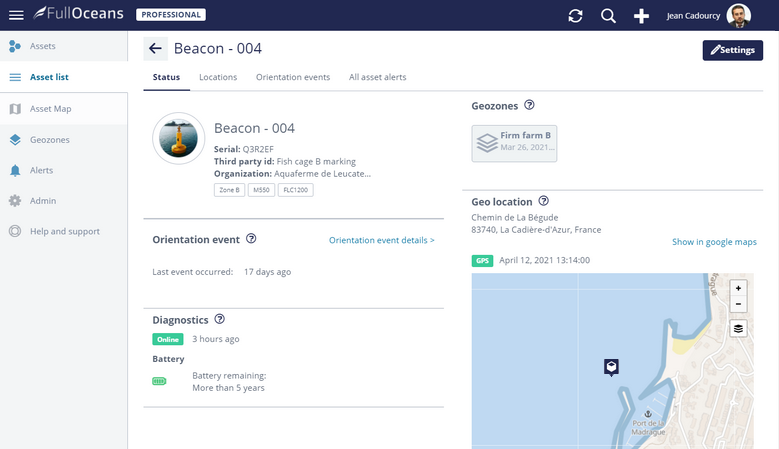Open search with magnifier icon

608,16
